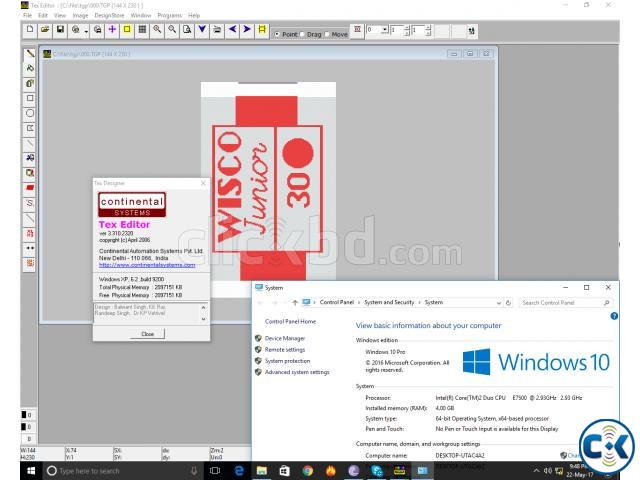The width and height of the screenshot is (640, 480).
Task: Click the purple plus crosshair toolbar icon
Action: coord(112,30)
